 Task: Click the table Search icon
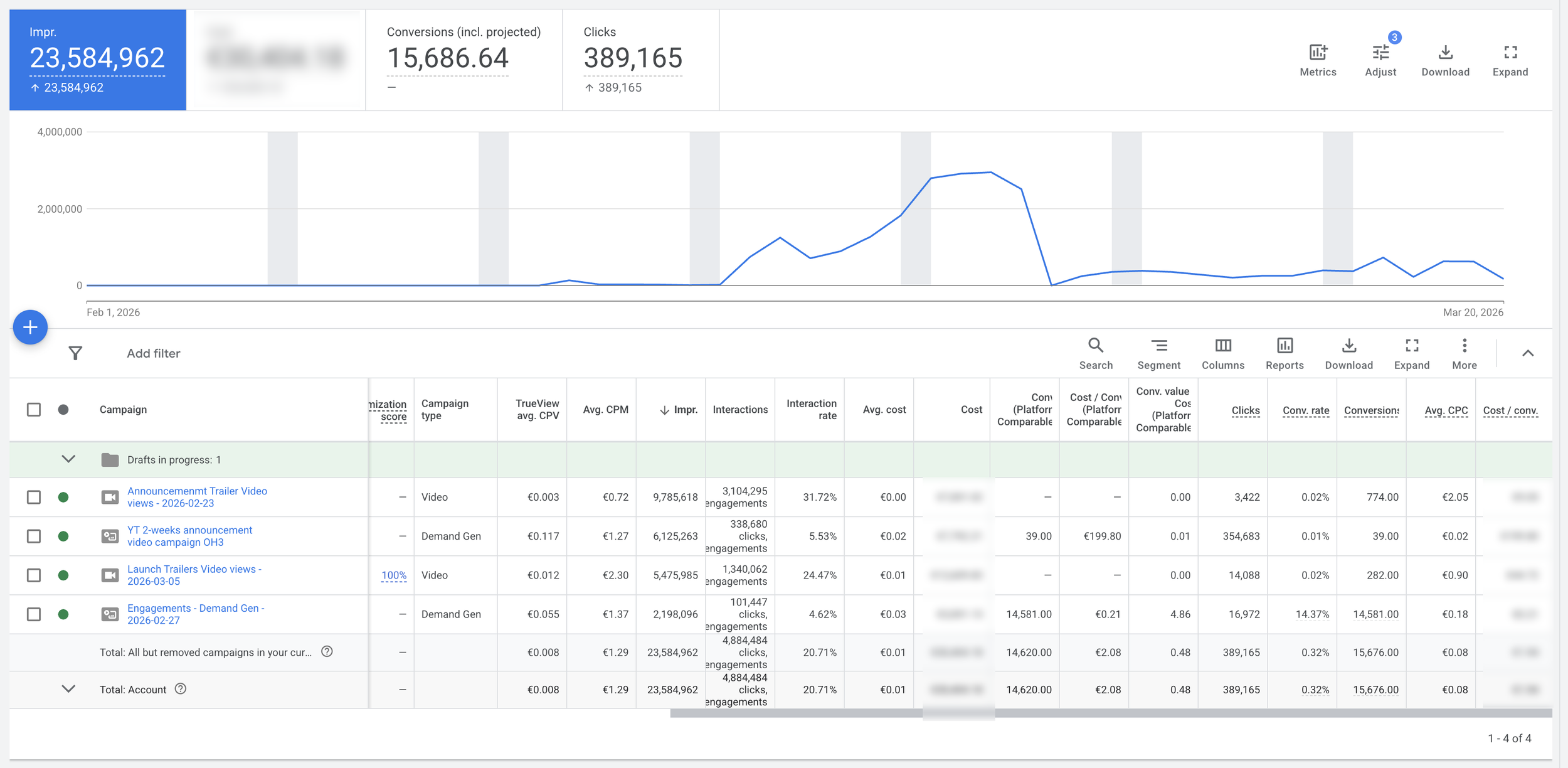pyautogui.click(x=1096, y=346)
